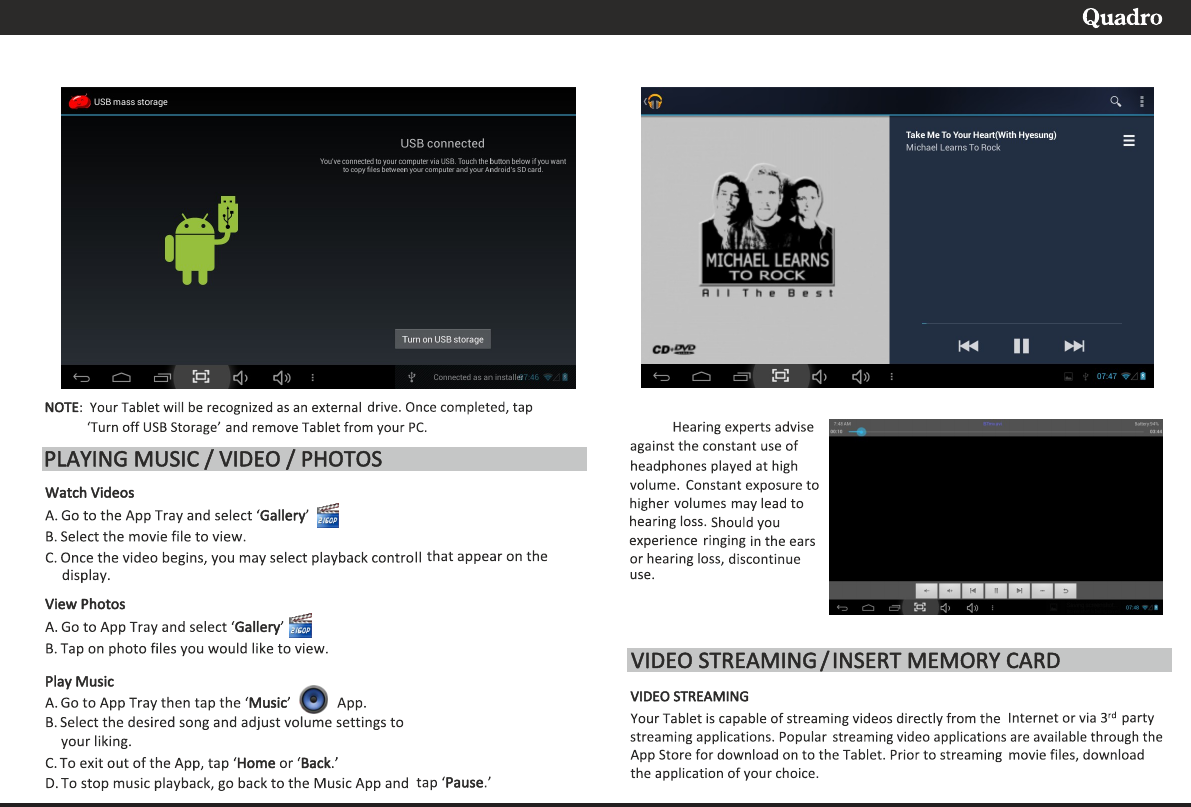Tap screenshot capture icon in music player bar
This screenshot has height=807, width=1191.
[780, 375]
